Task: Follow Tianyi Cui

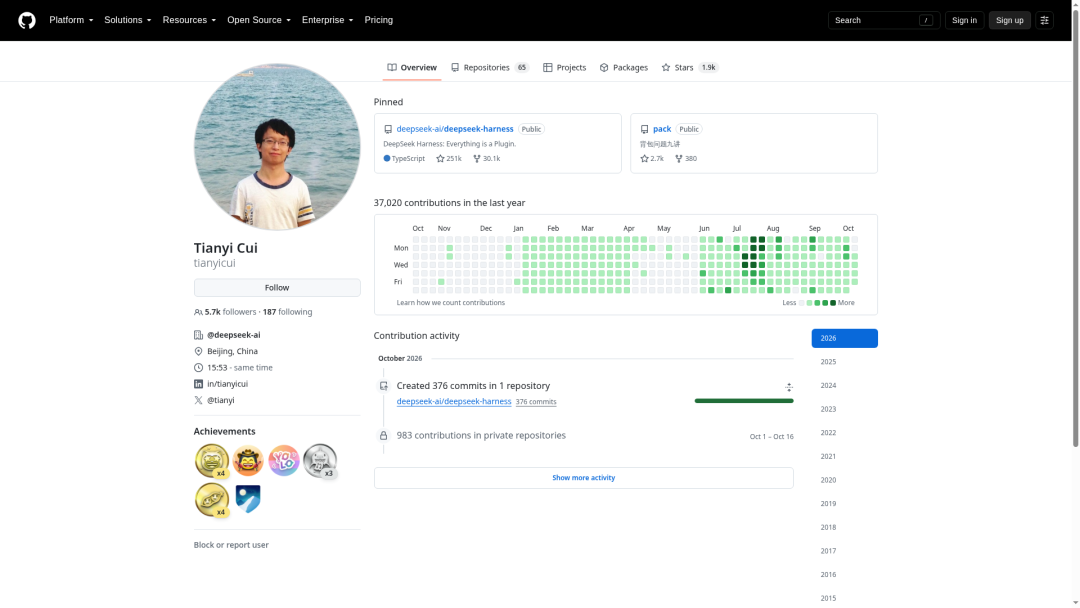Action: pos(277,288)
